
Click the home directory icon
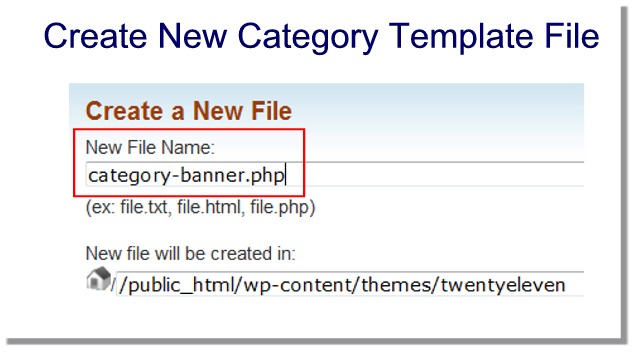click(99, 279)
